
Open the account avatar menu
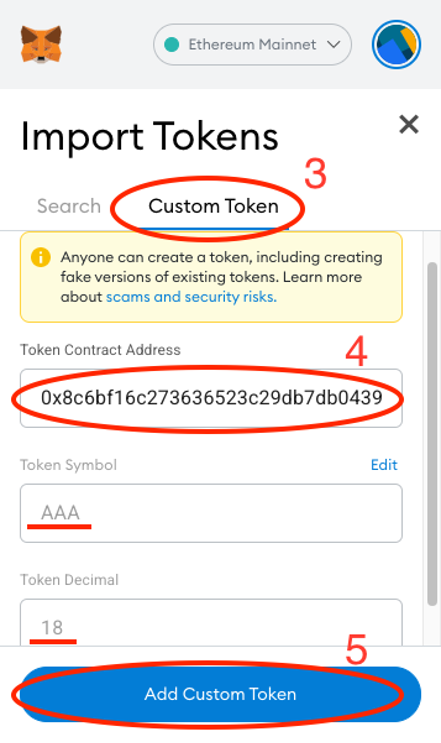pos(396,45)
